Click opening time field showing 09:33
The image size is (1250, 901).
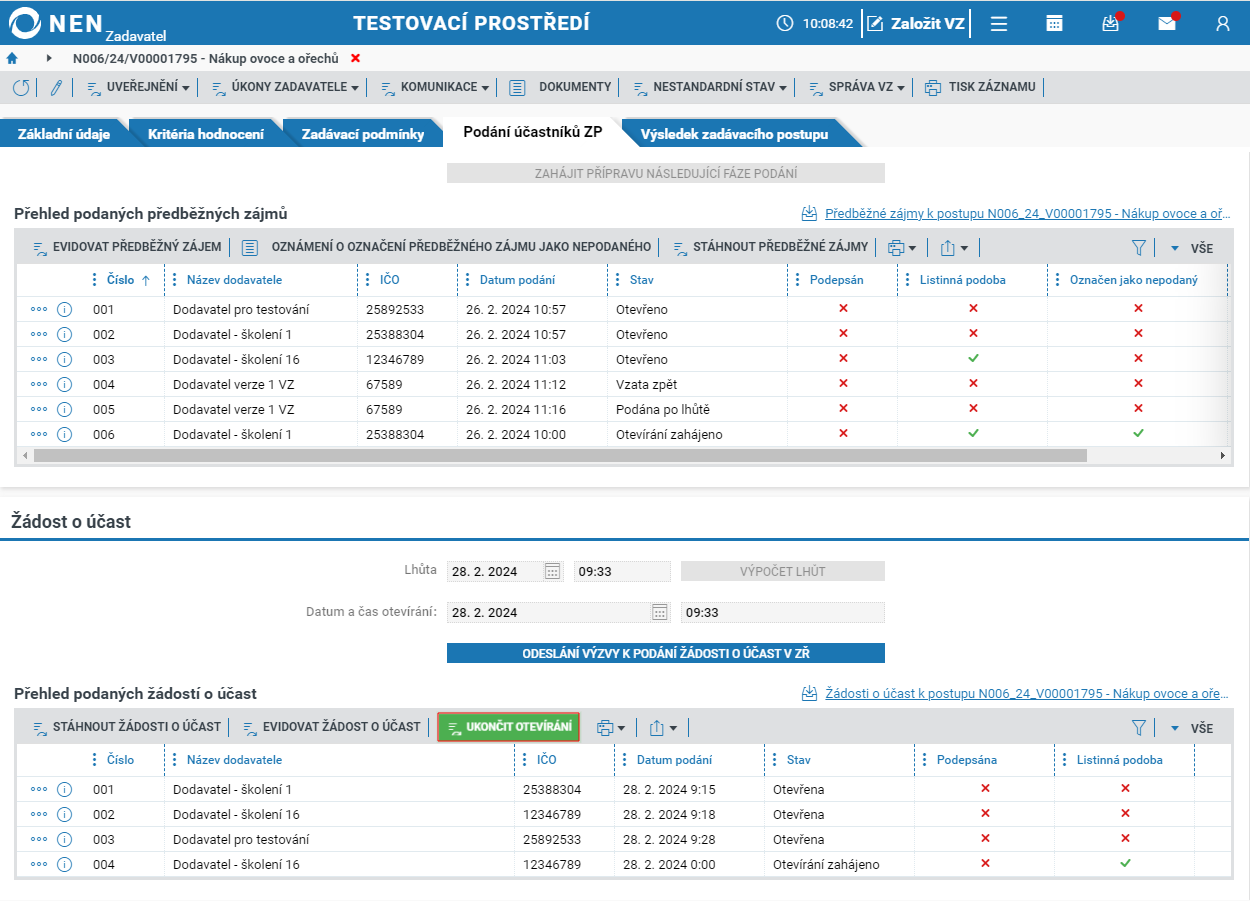pyautogui.click(x=783, y=612)
